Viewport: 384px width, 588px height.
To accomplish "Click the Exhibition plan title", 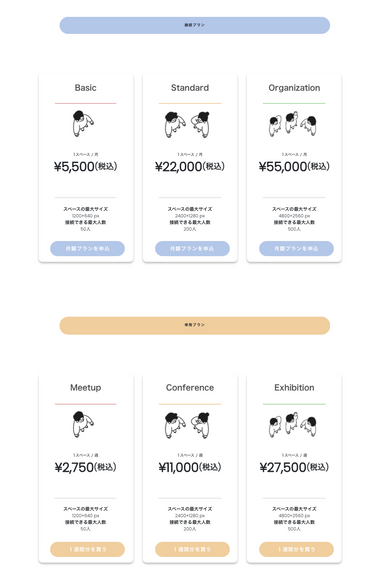I will (x=294, y=388).
